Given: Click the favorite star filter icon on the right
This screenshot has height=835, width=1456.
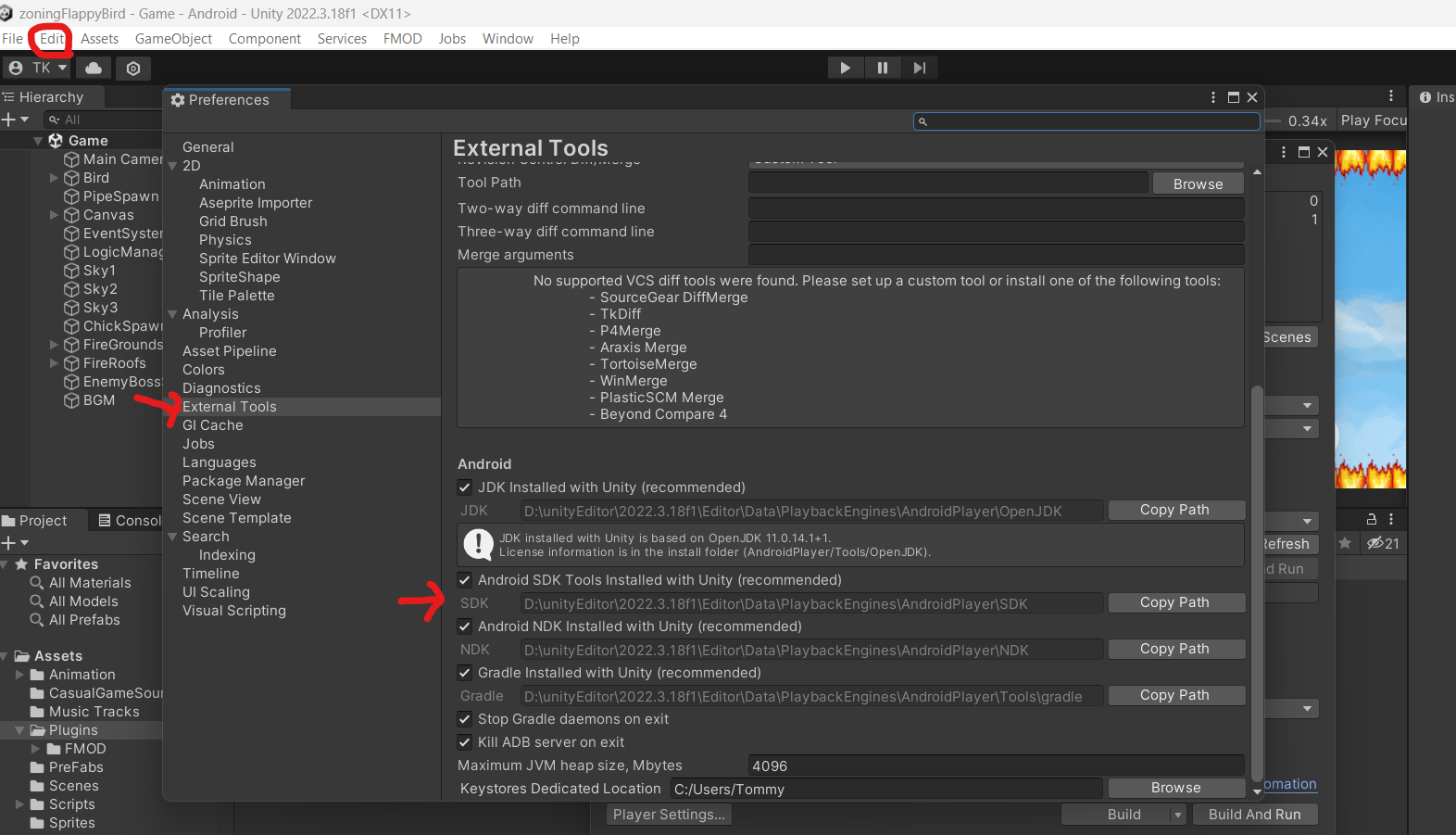Looking at the screenshot, I should tap(1345, 543).
